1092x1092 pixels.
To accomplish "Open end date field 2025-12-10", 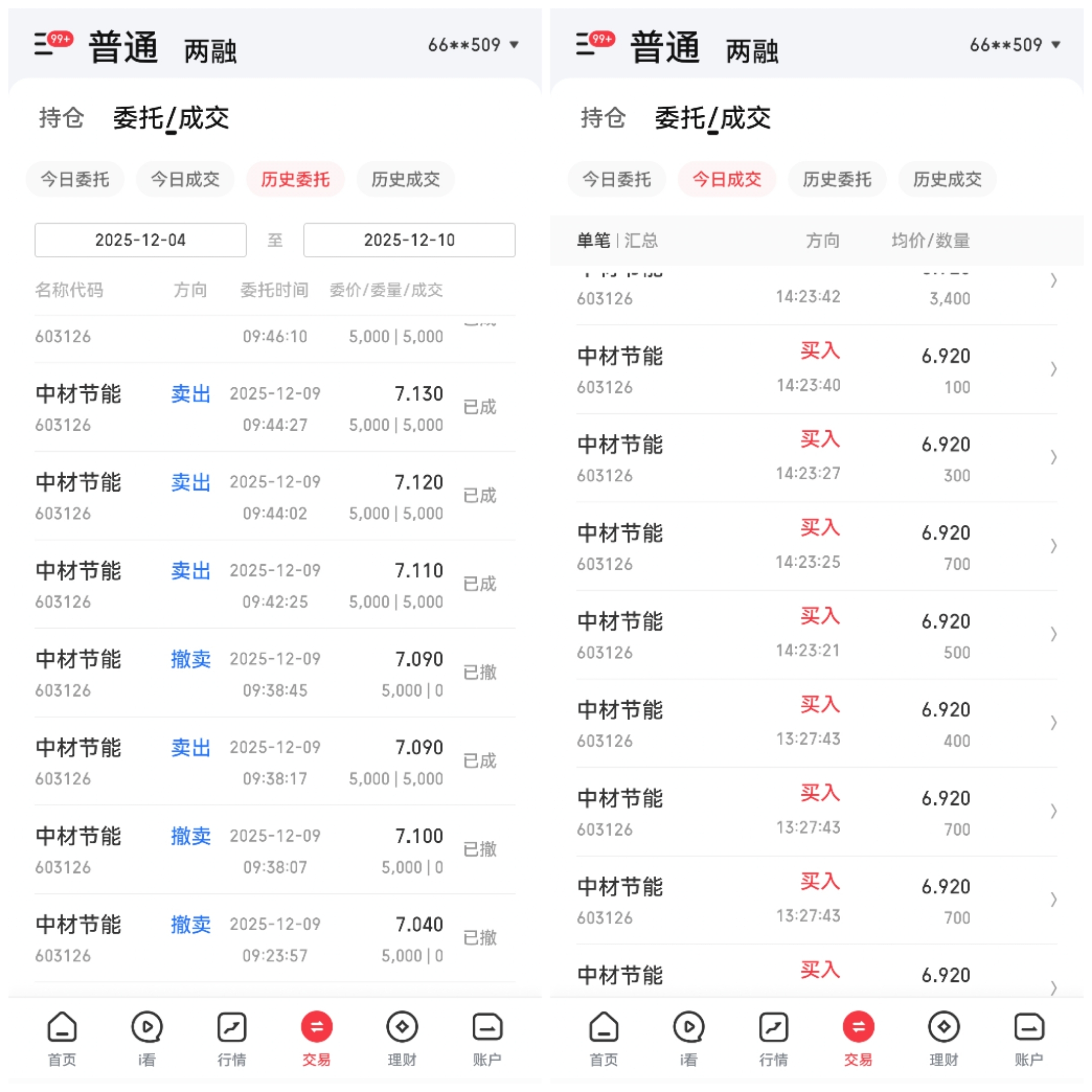I will pyautogui.click(x=408, y=240).
